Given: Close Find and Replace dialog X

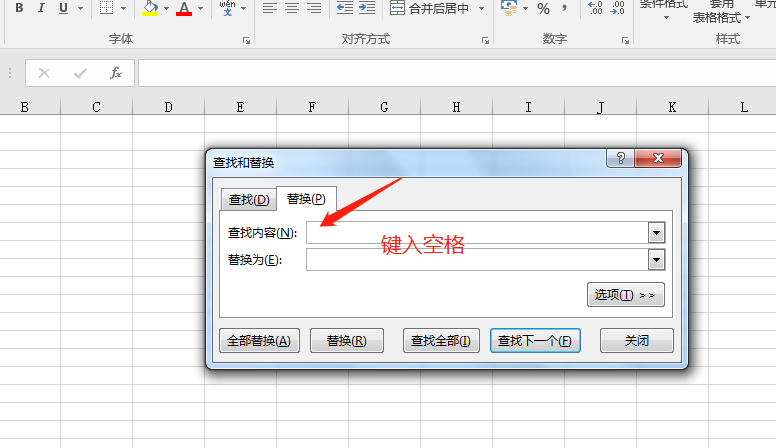Looking at the screenshot, I should coord(658,158).
